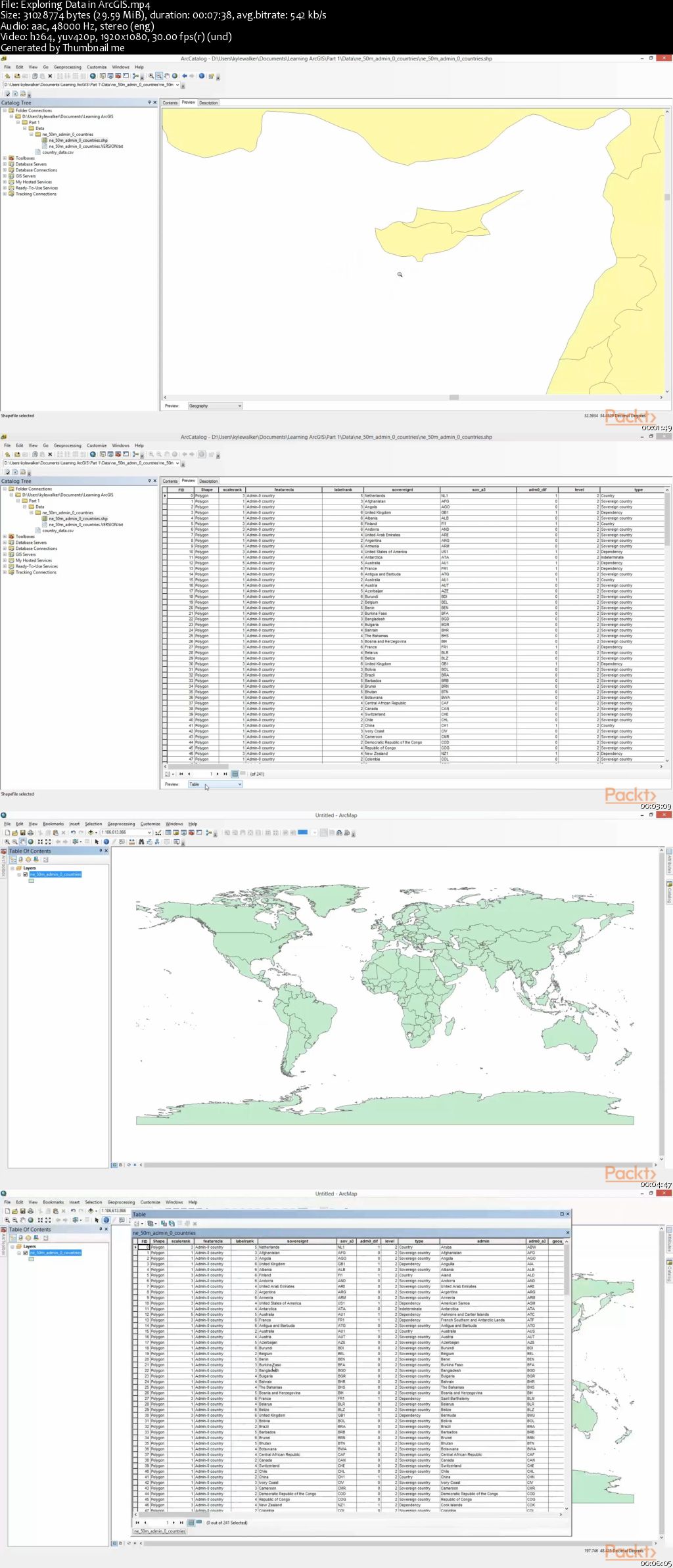
Task: Toggle Show selected records in Table window
Action: (198, 1522)
